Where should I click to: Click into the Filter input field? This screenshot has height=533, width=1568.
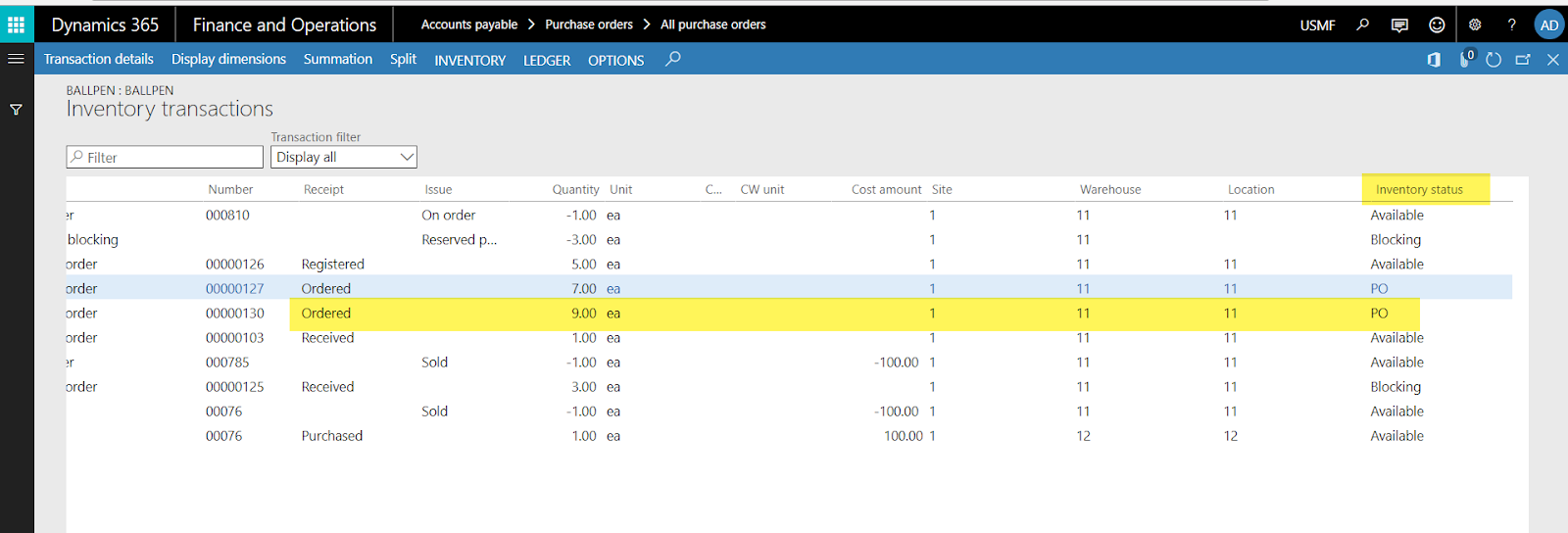[x=165, y=157]
